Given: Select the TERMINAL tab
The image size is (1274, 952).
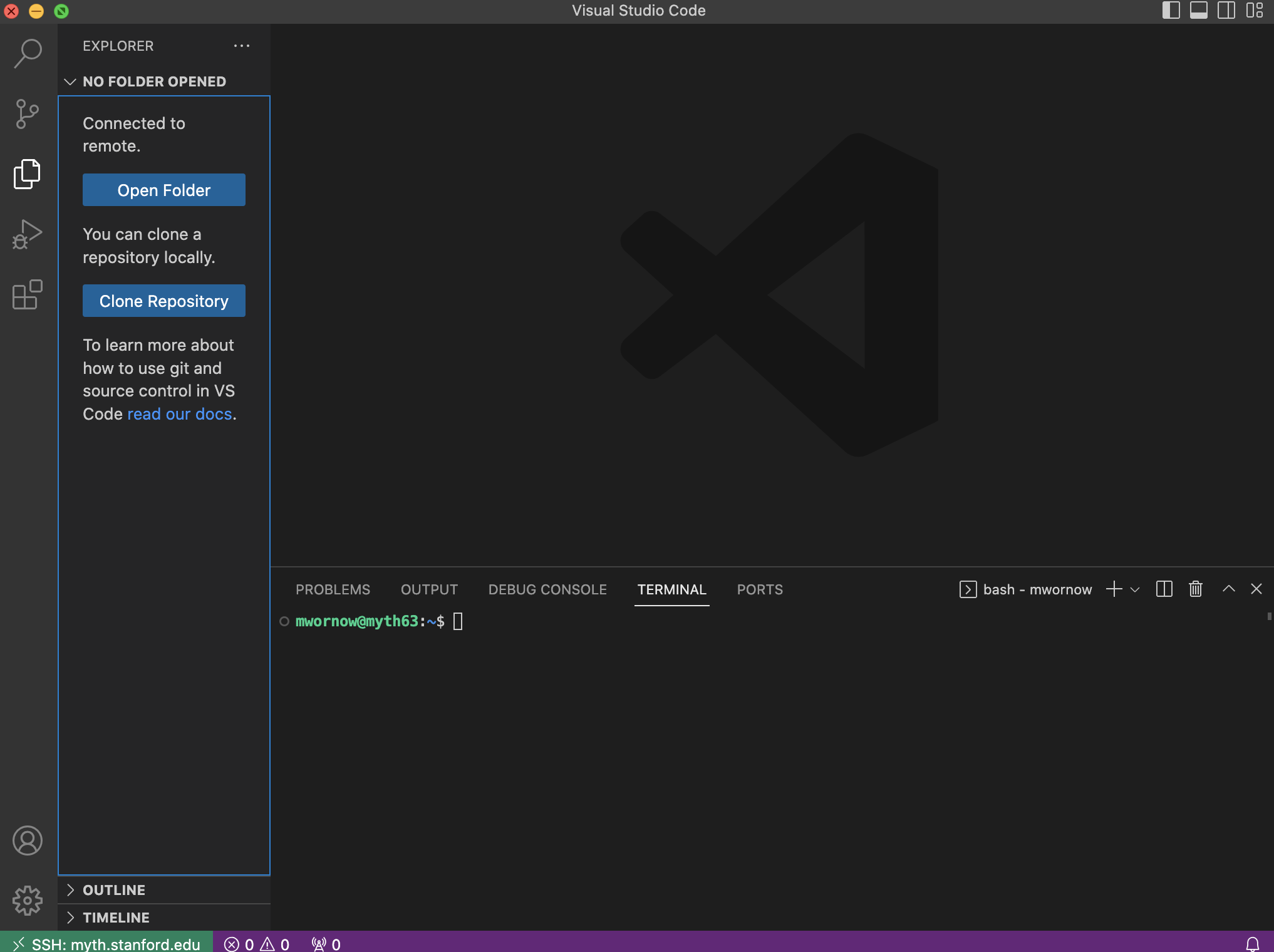Looking at the screenshot, I should click(672, 589).
